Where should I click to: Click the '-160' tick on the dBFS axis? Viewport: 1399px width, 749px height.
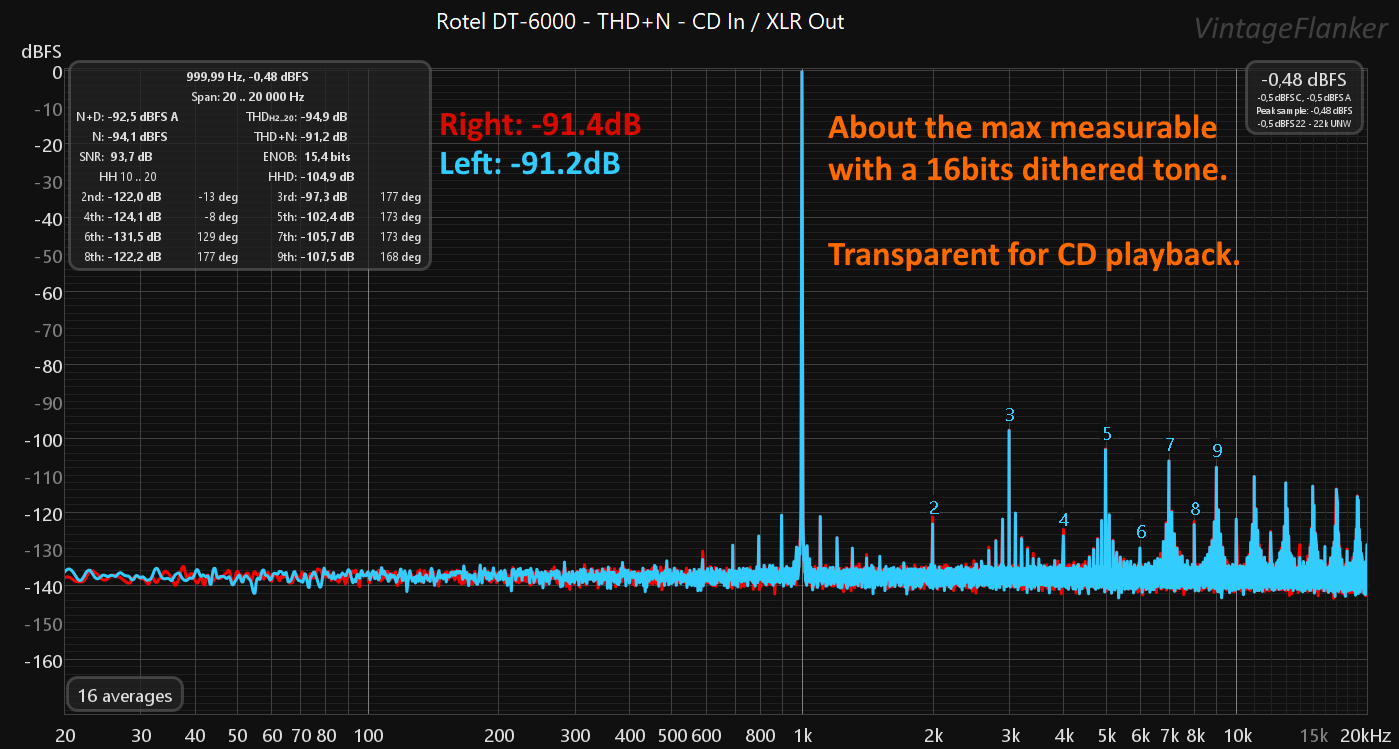(x=43, y=661)
